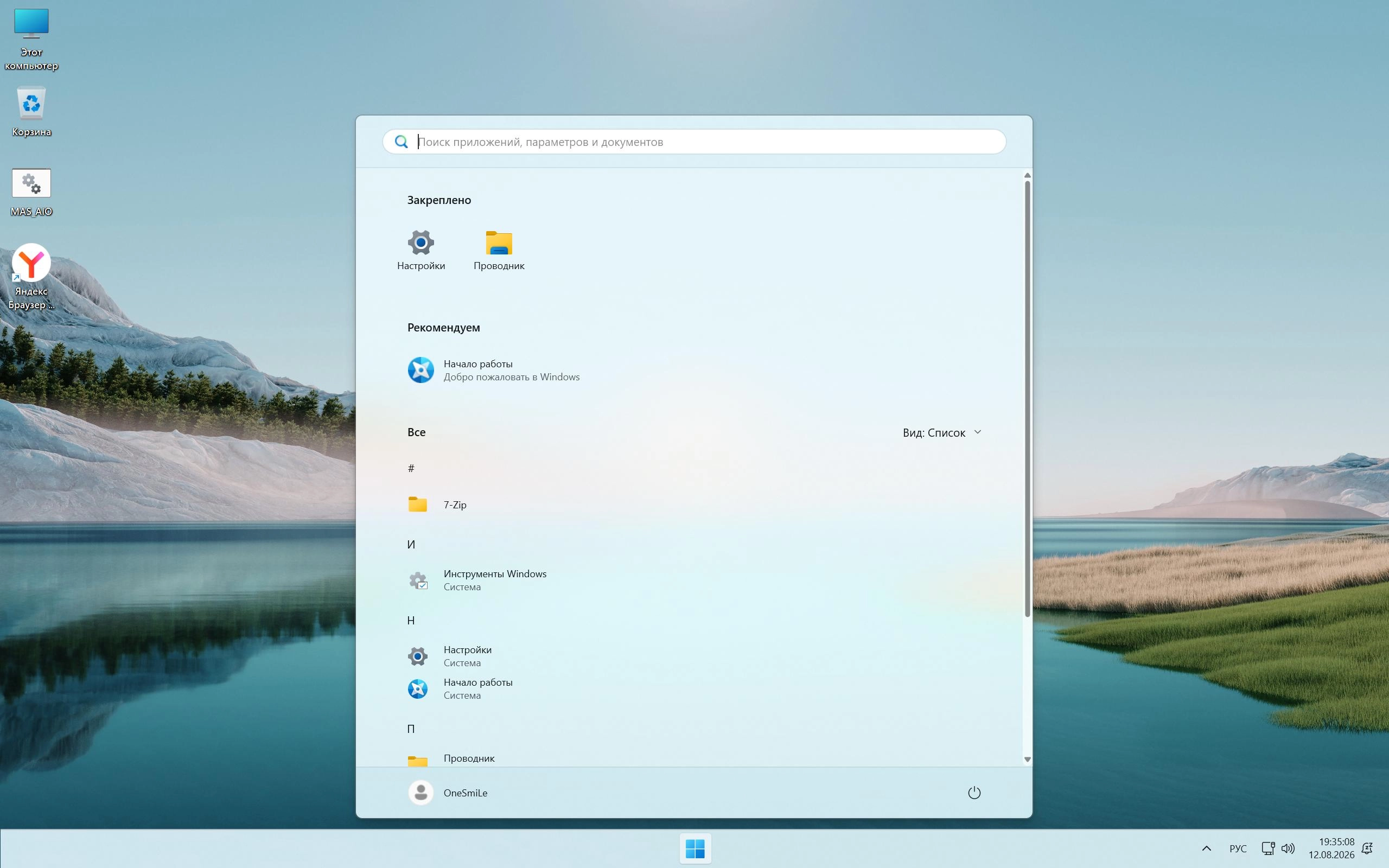The image size is (1389, 868).
Task: Click the scrollbar down arrow
Action: click(x=1027, y=759)
